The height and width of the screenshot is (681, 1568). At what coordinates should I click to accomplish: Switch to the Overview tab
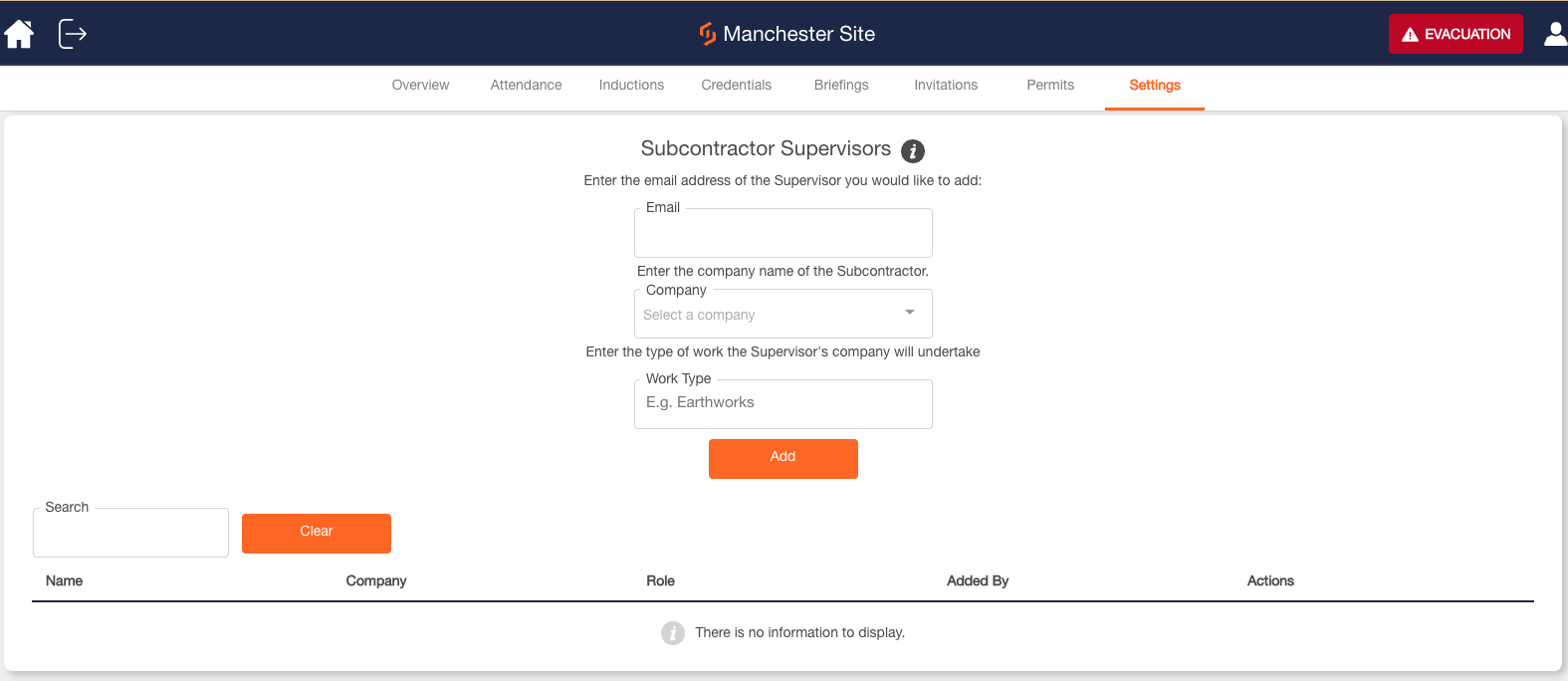(420, 85)
